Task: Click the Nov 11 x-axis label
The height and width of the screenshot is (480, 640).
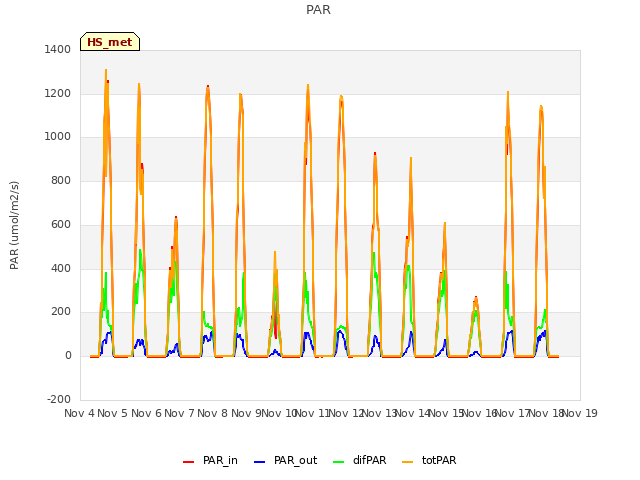Action: click(313, 413)
